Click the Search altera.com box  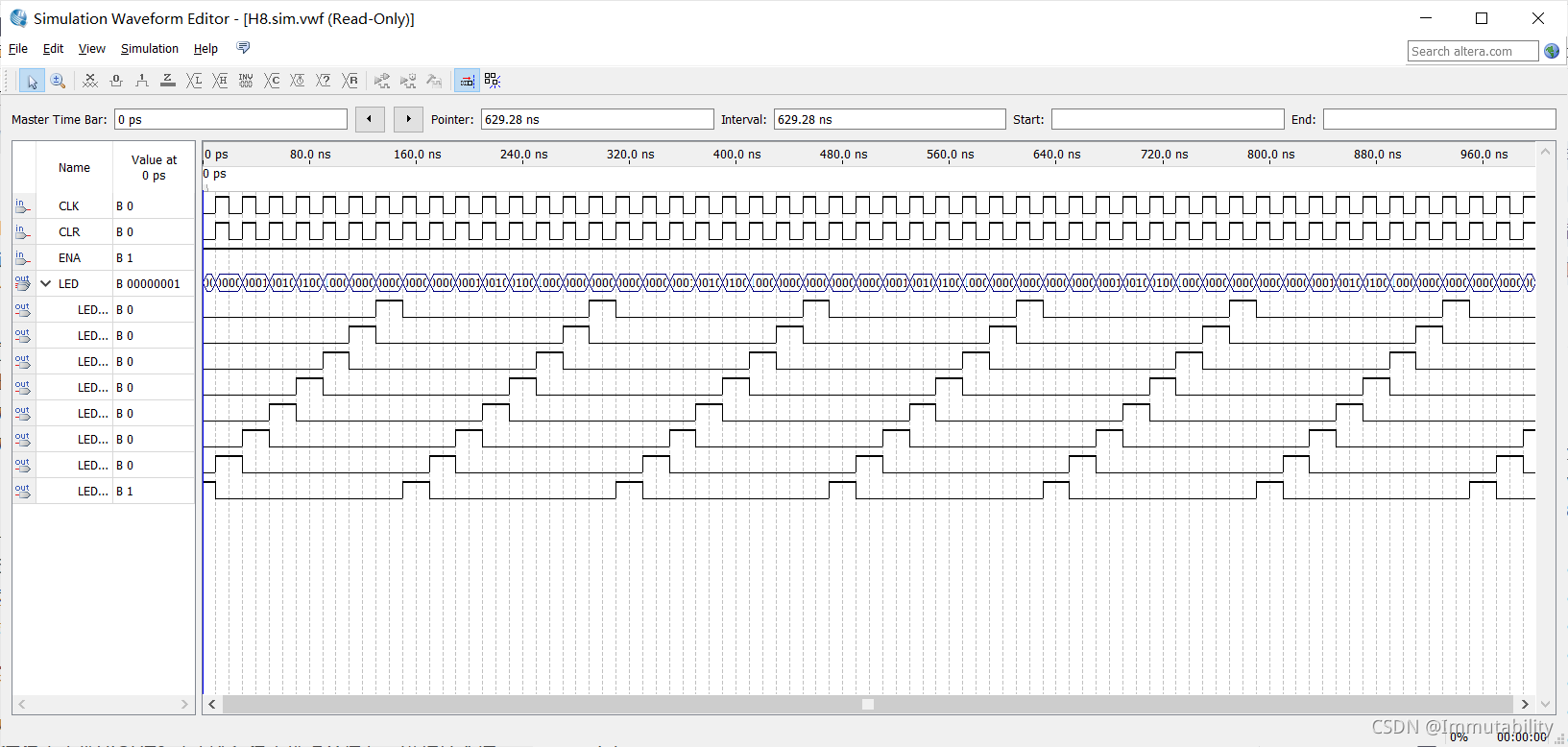pyautogui.click(x=1473, y=52)
